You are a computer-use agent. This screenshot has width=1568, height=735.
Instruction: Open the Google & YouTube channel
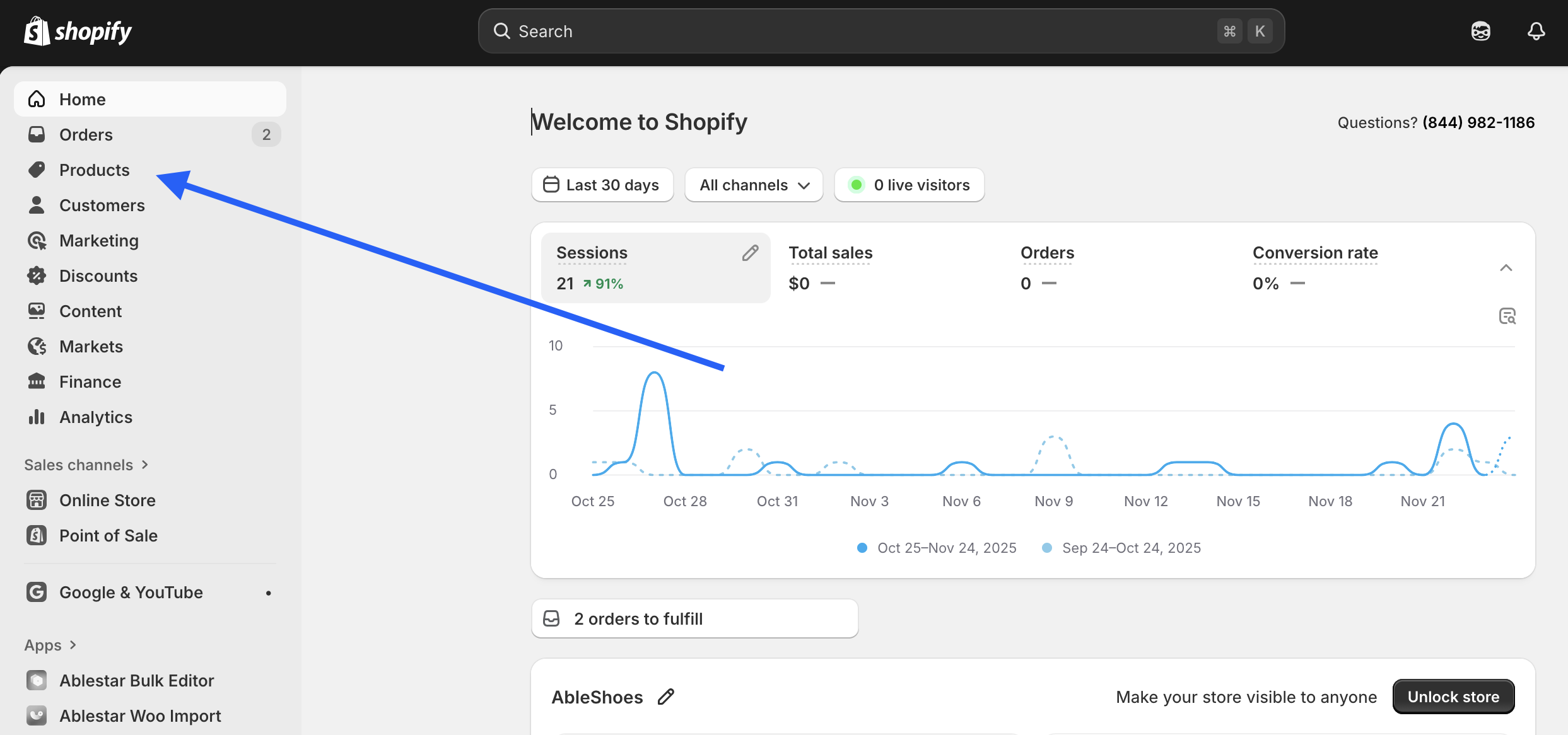coord(131,593)
